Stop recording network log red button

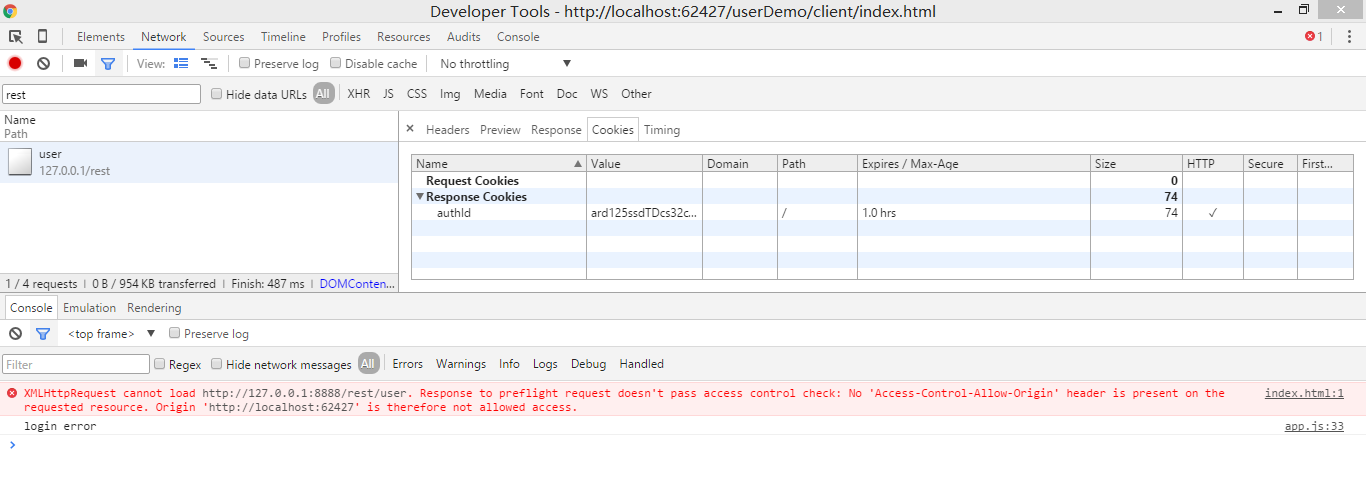pos(15,63)
